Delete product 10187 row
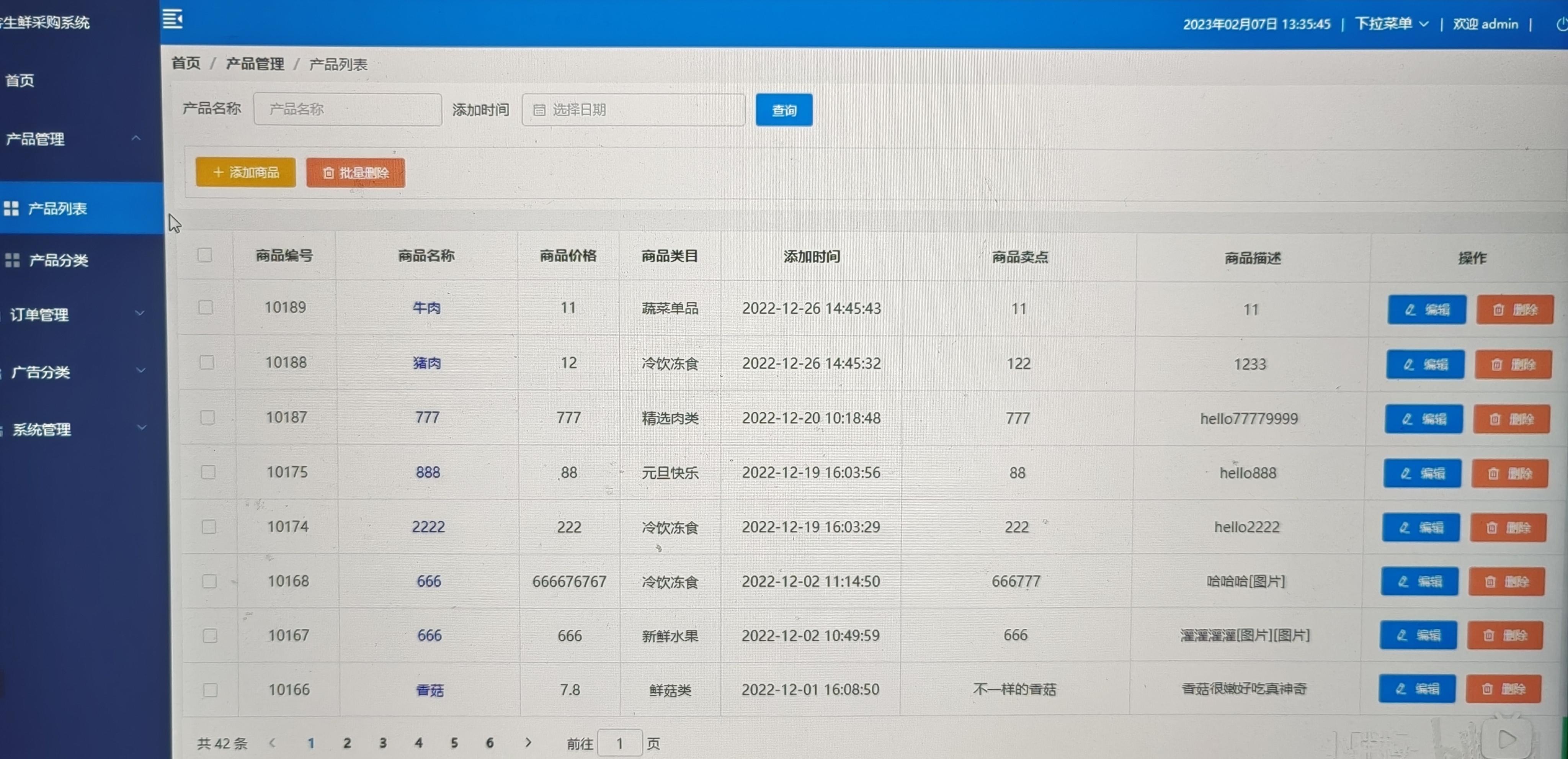 pyautogui.click(x=1511, y=419)
